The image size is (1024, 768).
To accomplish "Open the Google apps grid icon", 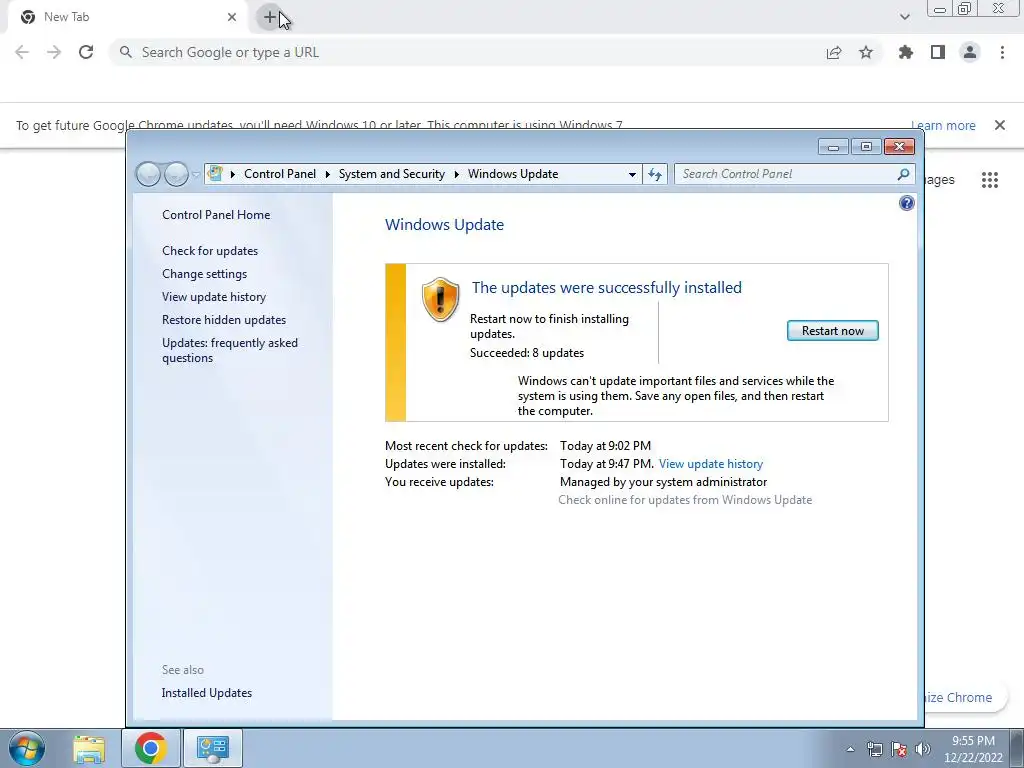I will tap(990, 180).
